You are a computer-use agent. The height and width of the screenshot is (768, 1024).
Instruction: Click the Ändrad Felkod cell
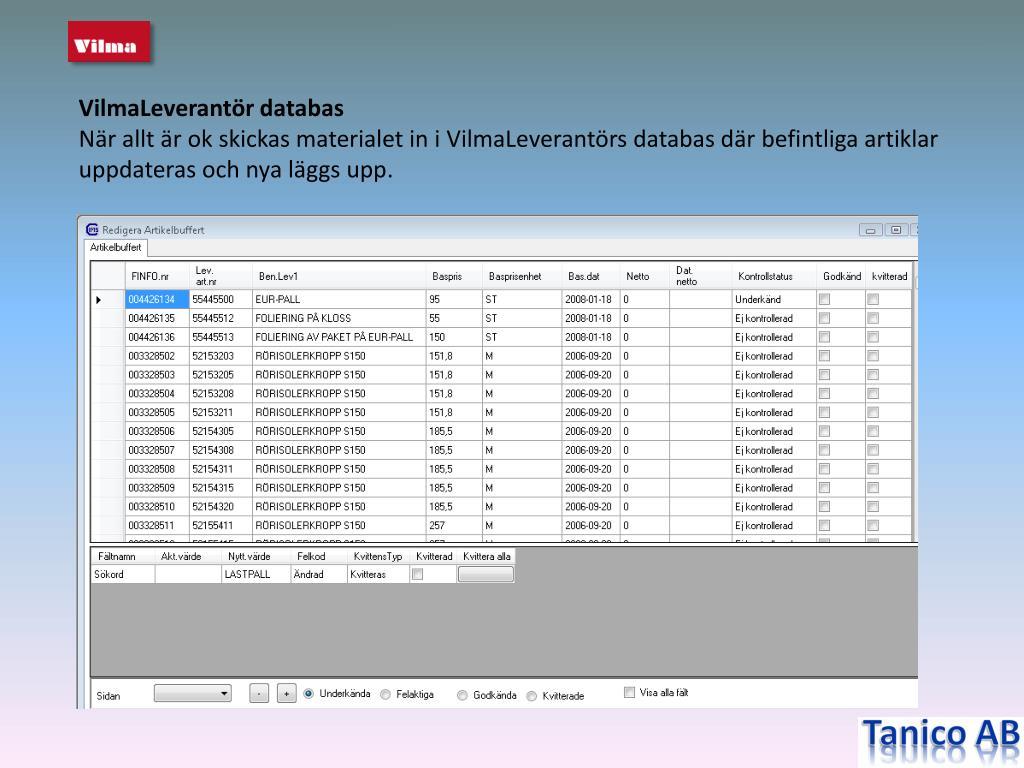pos(318,574)
